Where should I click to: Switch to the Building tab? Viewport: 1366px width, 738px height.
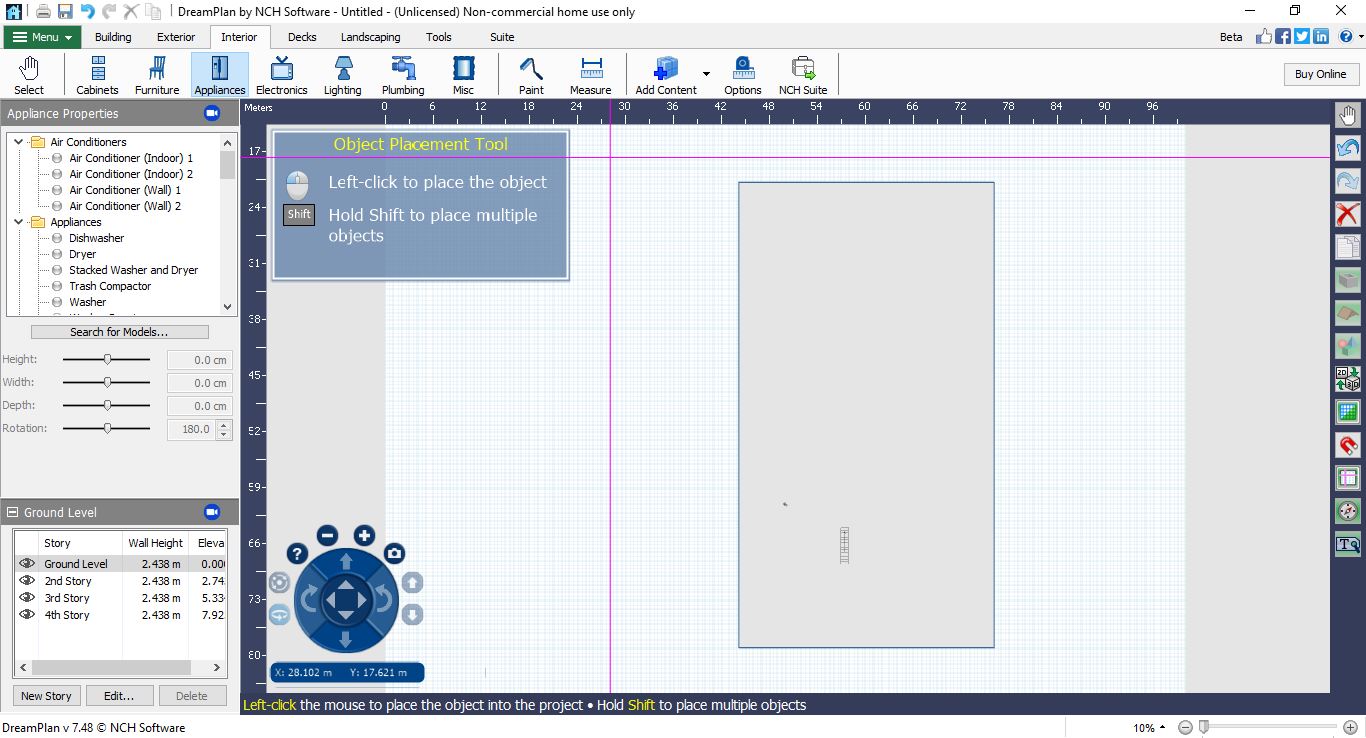click(x=113, y=37)
